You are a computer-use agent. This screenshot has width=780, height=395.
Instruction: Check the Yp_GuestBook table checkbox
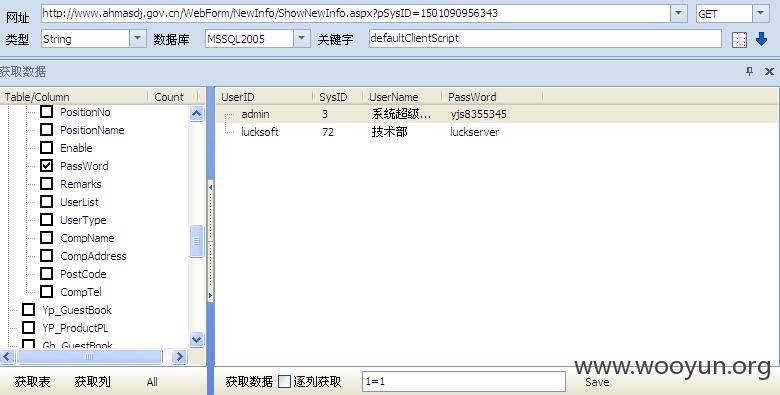pos(28,309)
